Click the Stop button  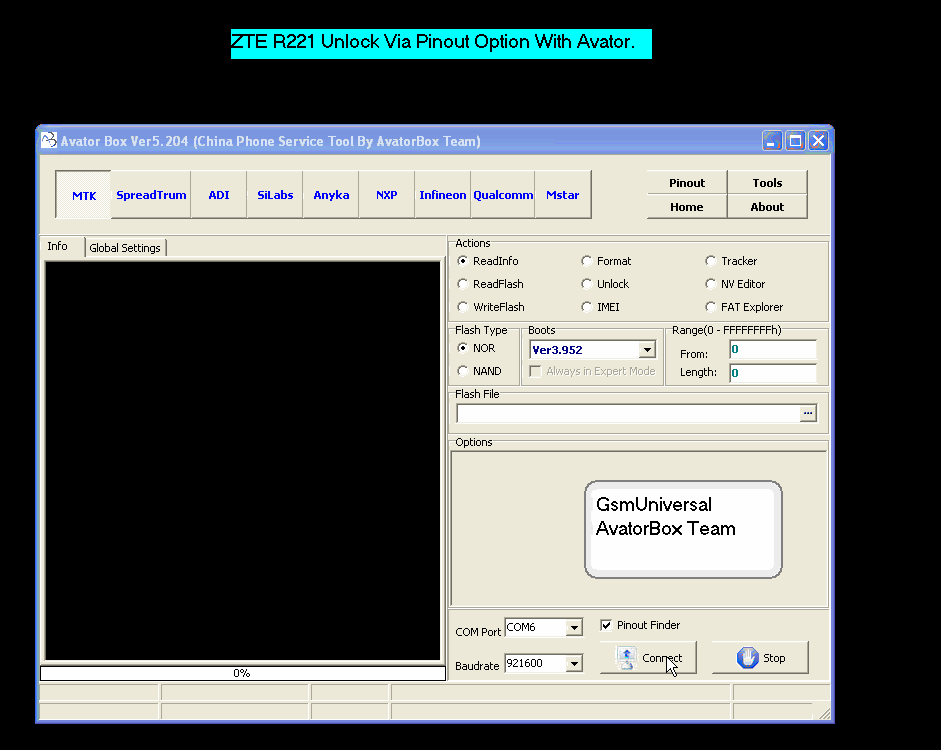click(760, 658)
